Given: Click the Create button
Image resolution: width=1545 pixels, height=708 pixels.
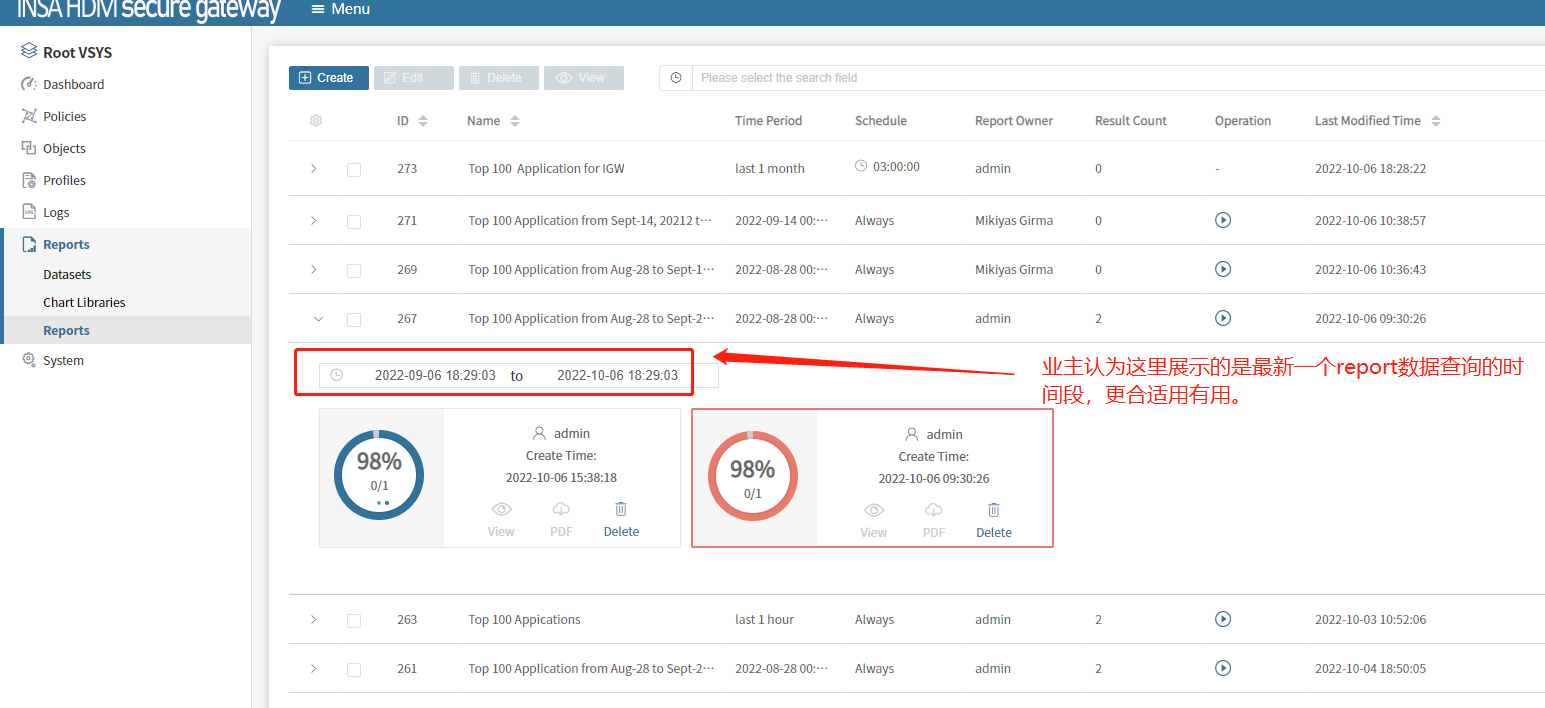Looking at the screenshot, I should tap(328, 78).
